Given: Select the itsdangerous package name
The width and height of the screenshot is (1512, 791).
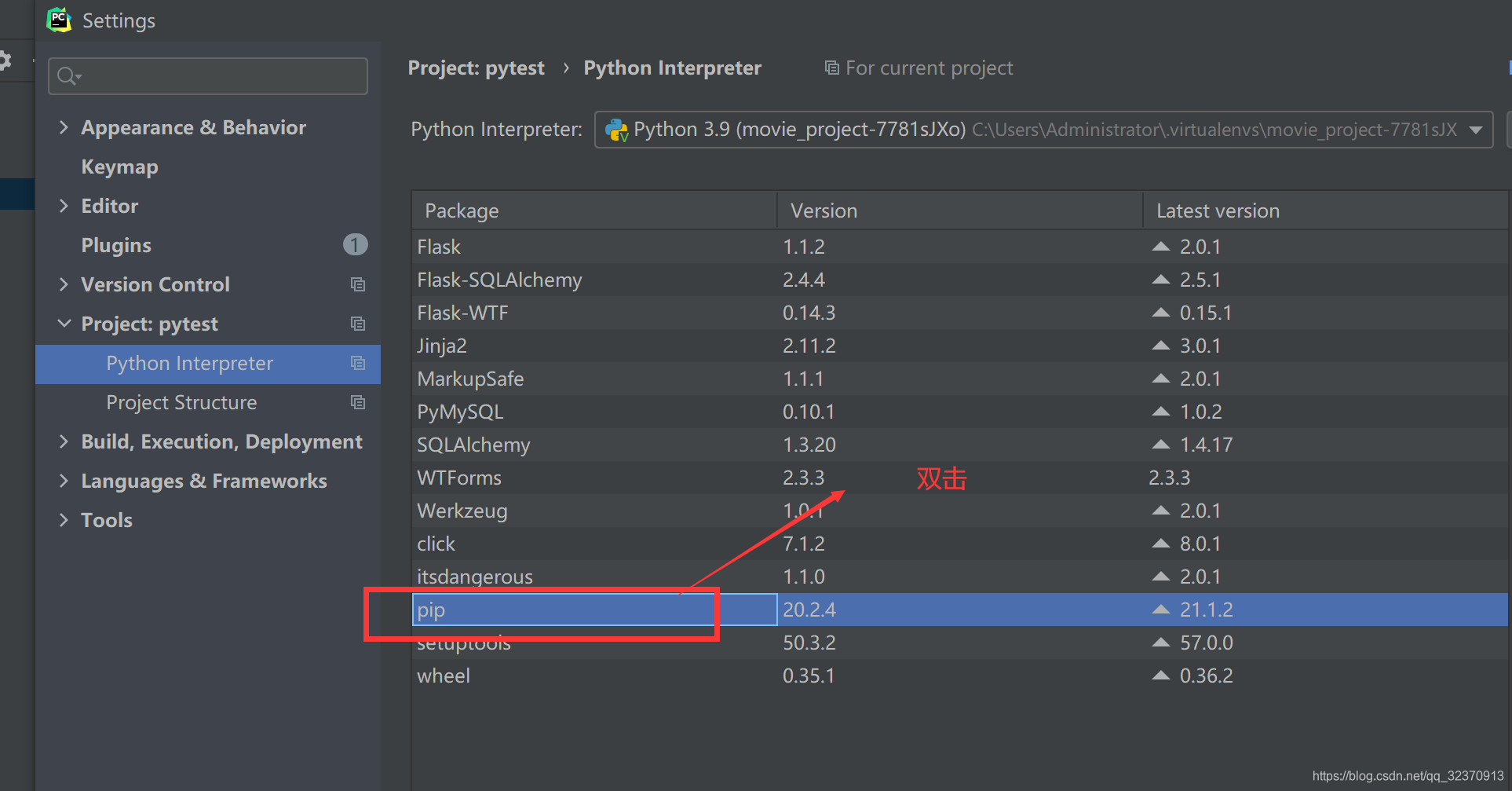Looking at the screenshot, I should pos(475,577).
